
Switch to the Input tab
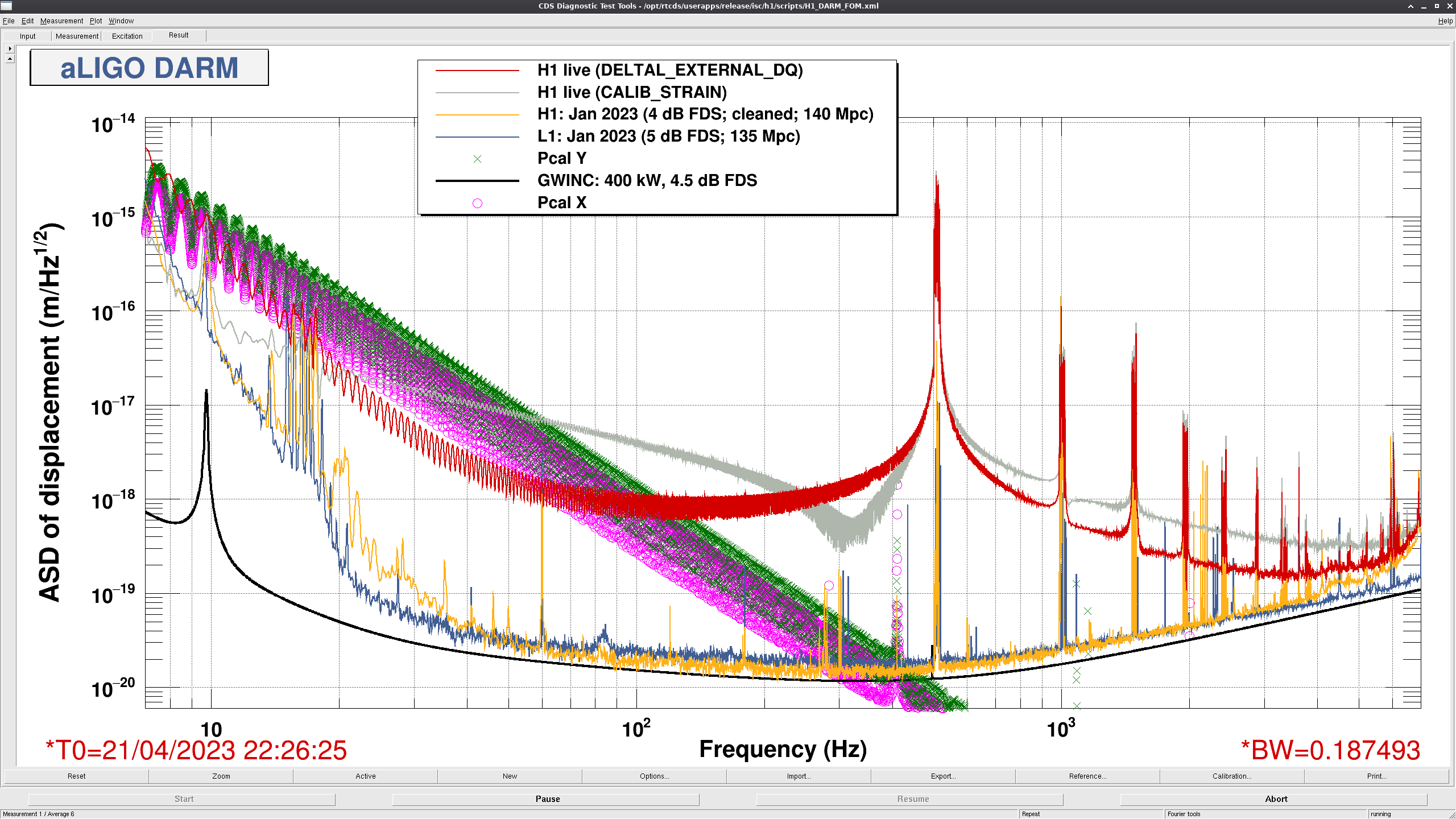click(x=27, y=36)
